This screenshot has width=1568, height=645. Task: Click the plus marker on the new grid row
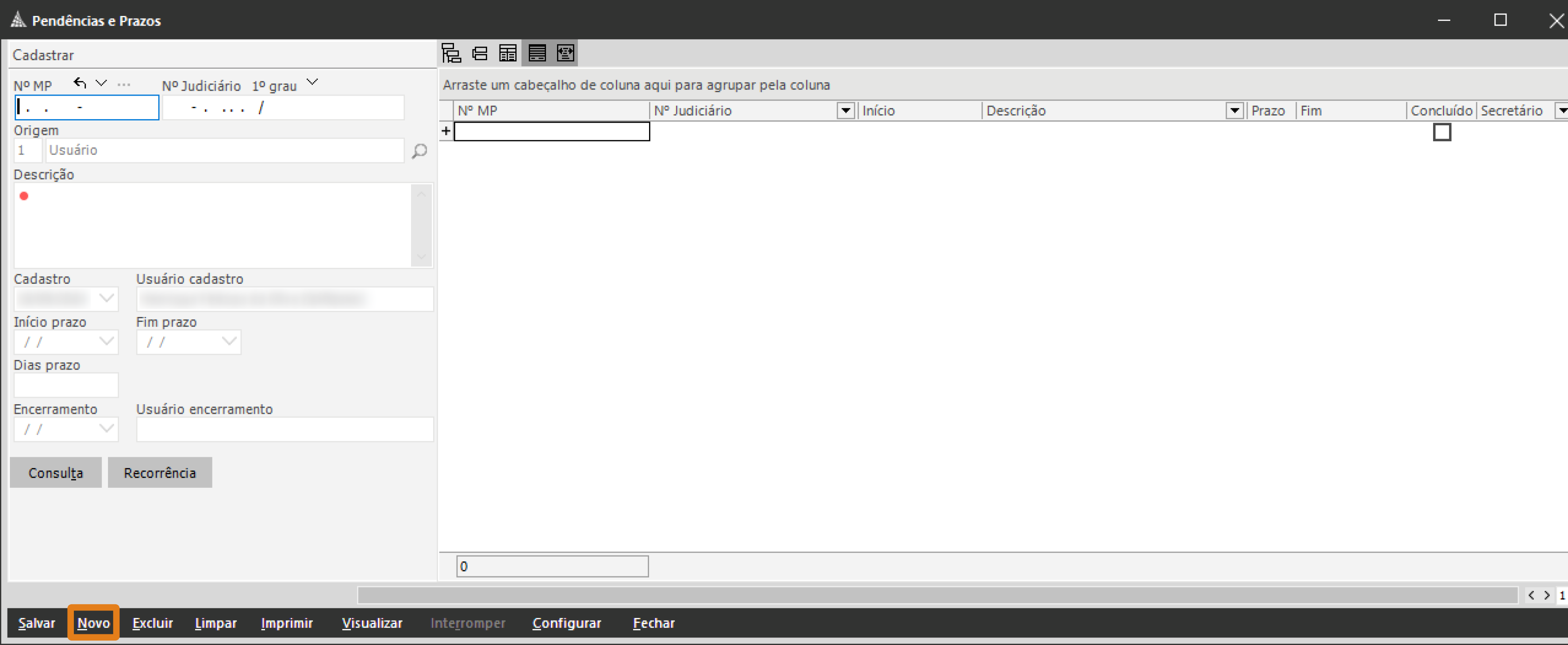(446, 131)
